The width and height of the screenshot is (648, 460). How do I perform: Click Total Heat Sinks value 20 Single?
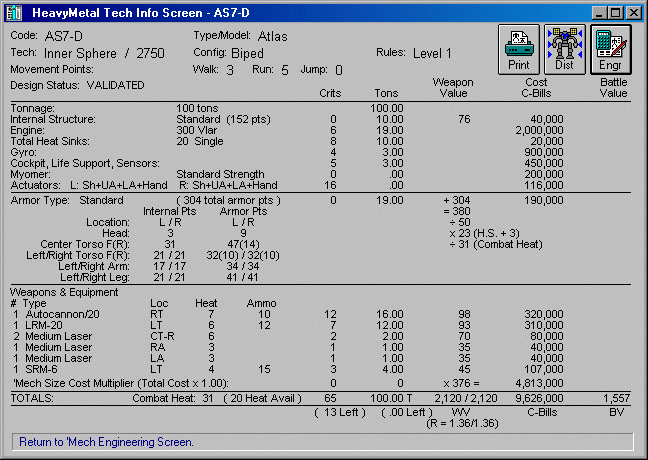coord(200,141)
